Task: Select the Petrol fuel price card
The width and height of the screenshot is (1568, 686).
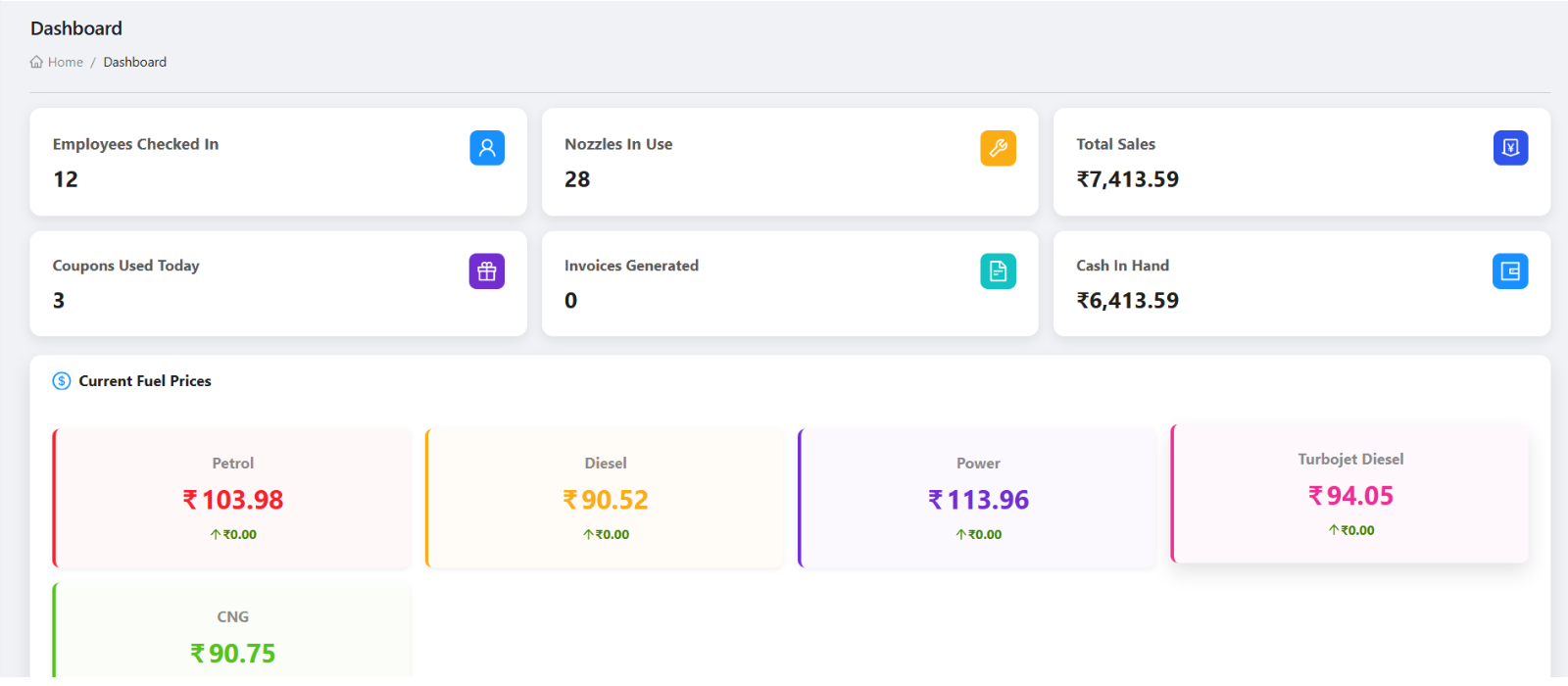Action: pos(232,498)
